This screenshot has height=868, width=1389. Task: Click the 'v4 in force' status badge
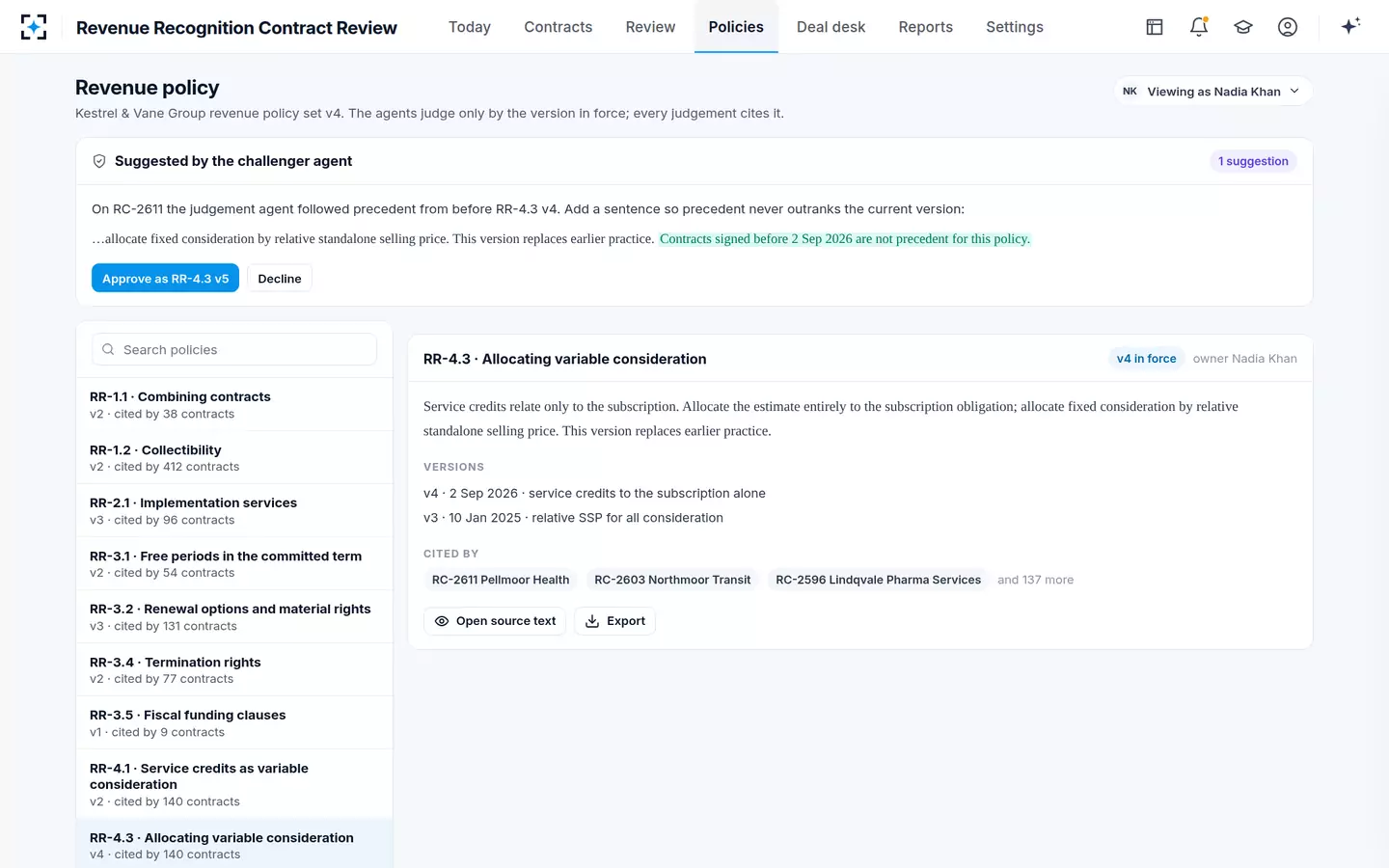coord(1146,359)
